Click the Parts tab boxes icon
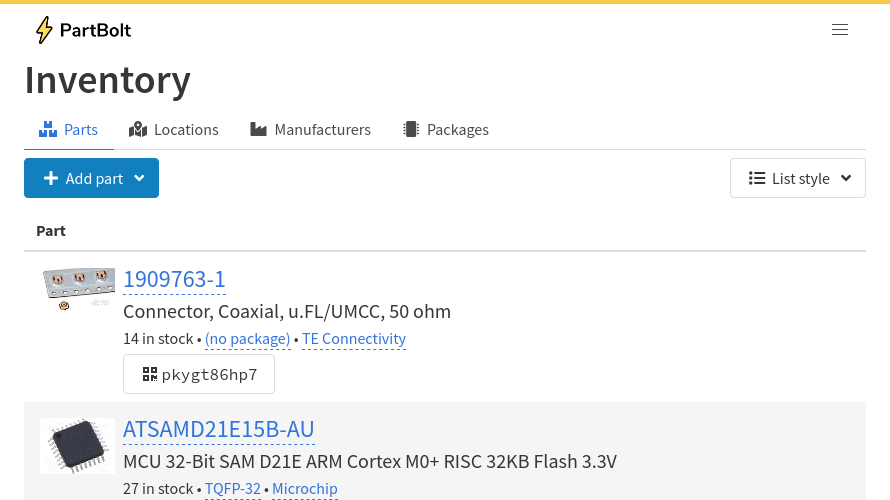This screenshot has height=500, width=890. 48,129
